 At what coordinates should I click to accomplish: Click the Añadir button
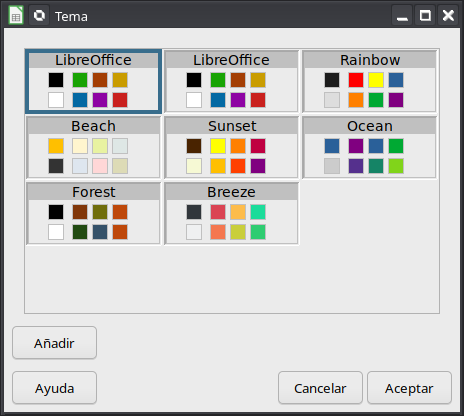[54, 343]
